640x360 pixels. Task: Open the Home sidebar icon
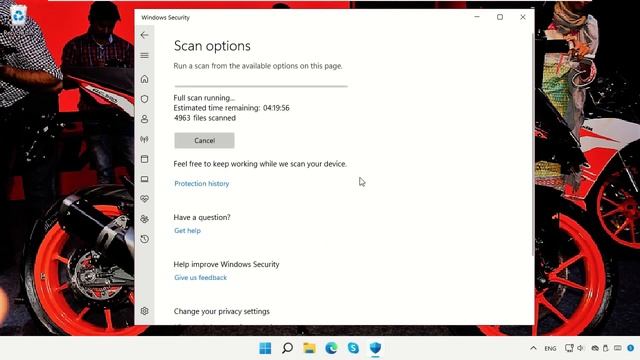coord(144,79)
